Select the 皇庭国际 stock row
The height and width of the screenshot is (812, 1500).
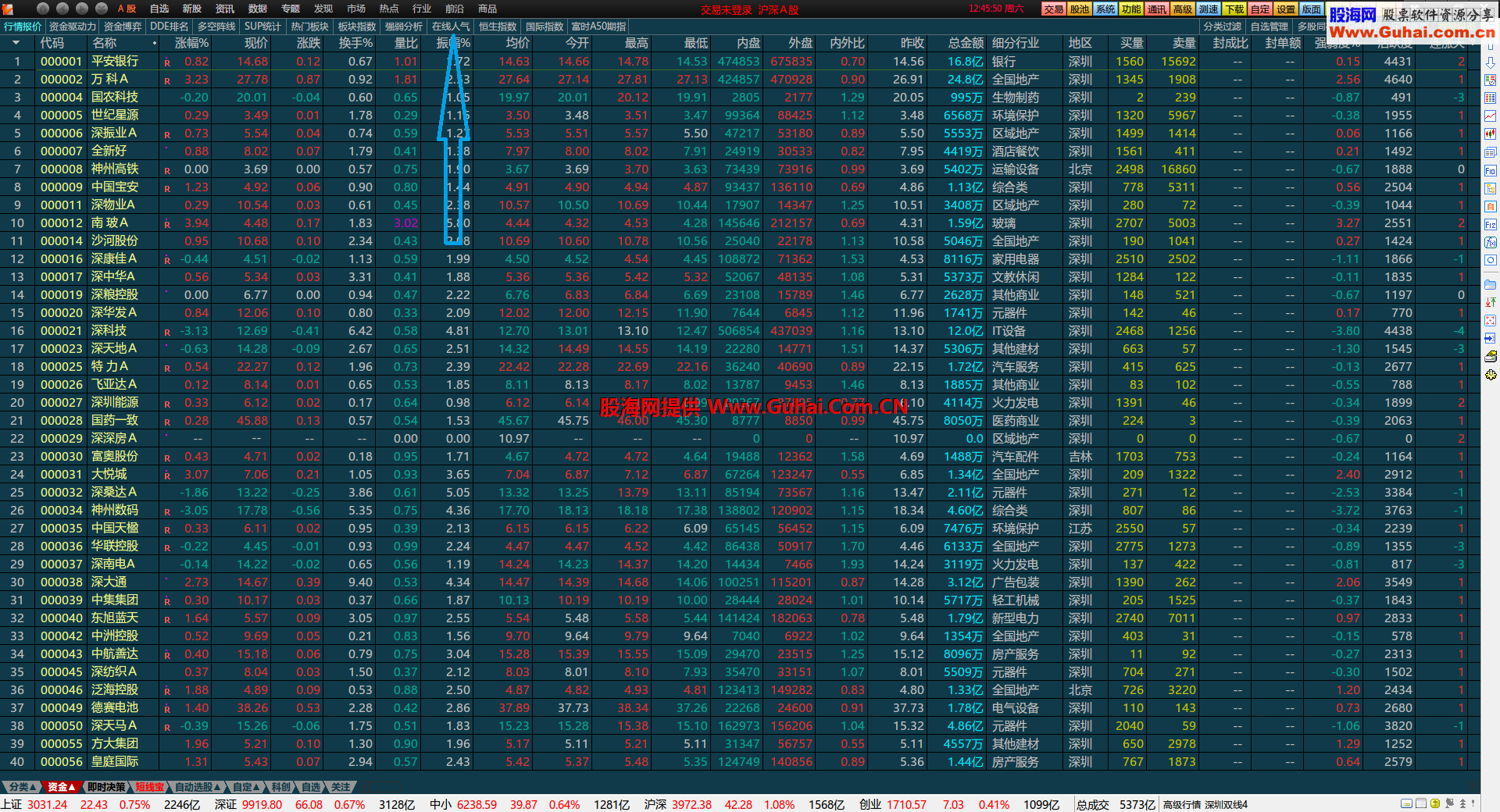coord(740,762)
